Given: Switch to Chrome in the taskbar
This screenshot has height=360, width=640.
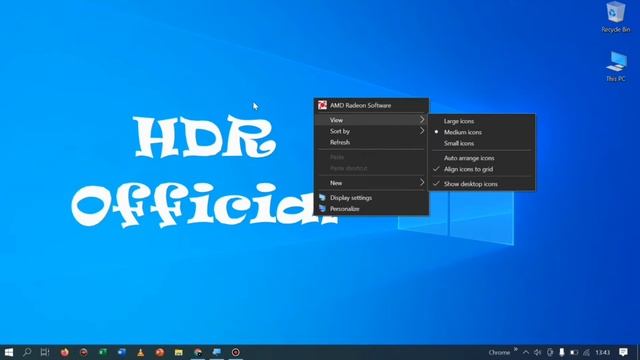Looking at the screenshot, I should (198, 352).
